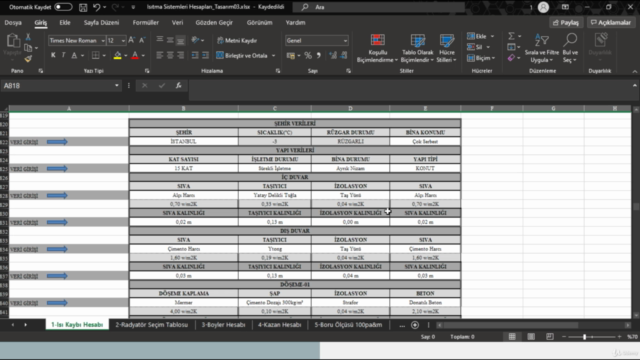640x360 pixels.
Task: Click the Clear eraser icon
Action: pos(511,58)
